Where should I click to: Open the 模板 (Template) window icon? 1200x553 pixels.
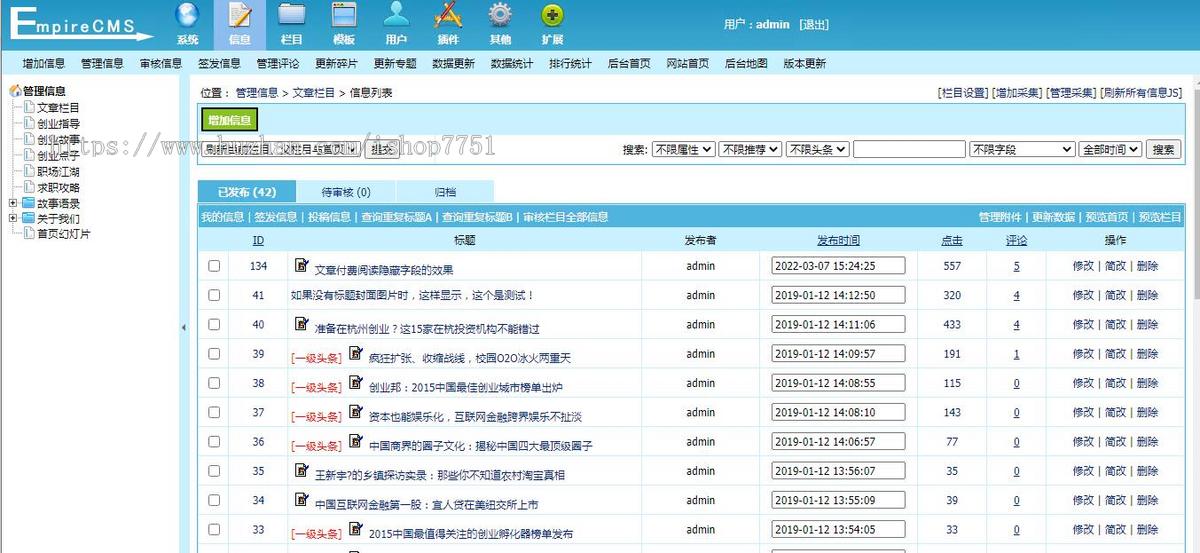(x=343, y=16)
